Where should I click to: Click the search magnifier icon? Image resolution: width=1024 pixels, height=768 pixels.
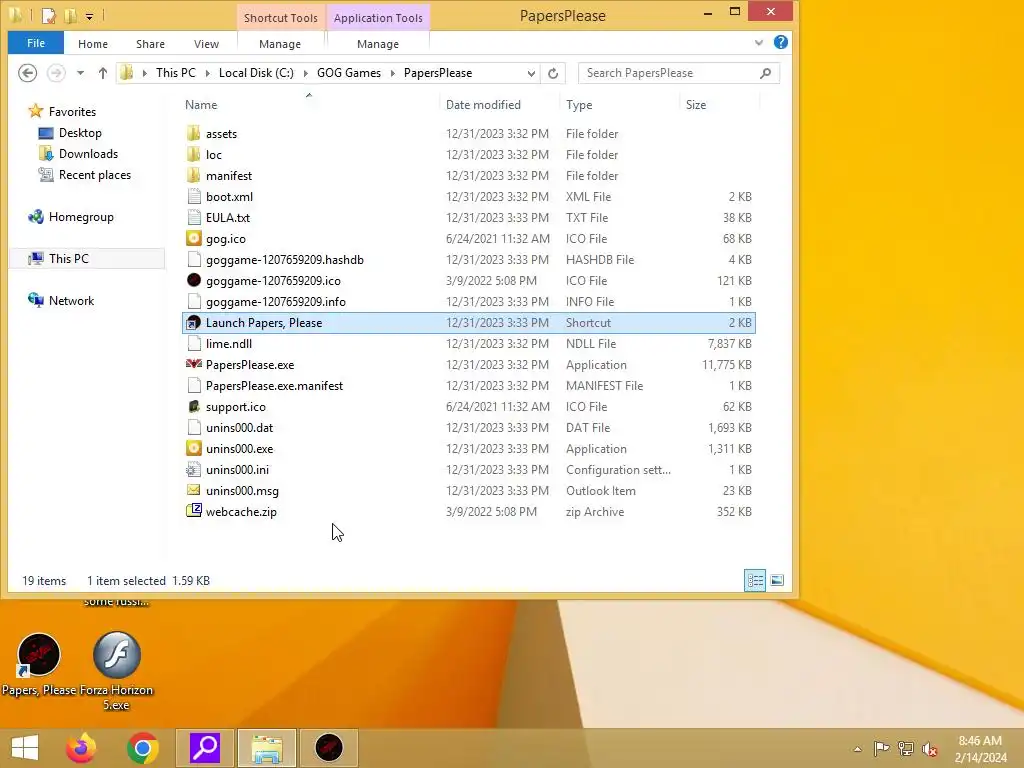(765, 73)
